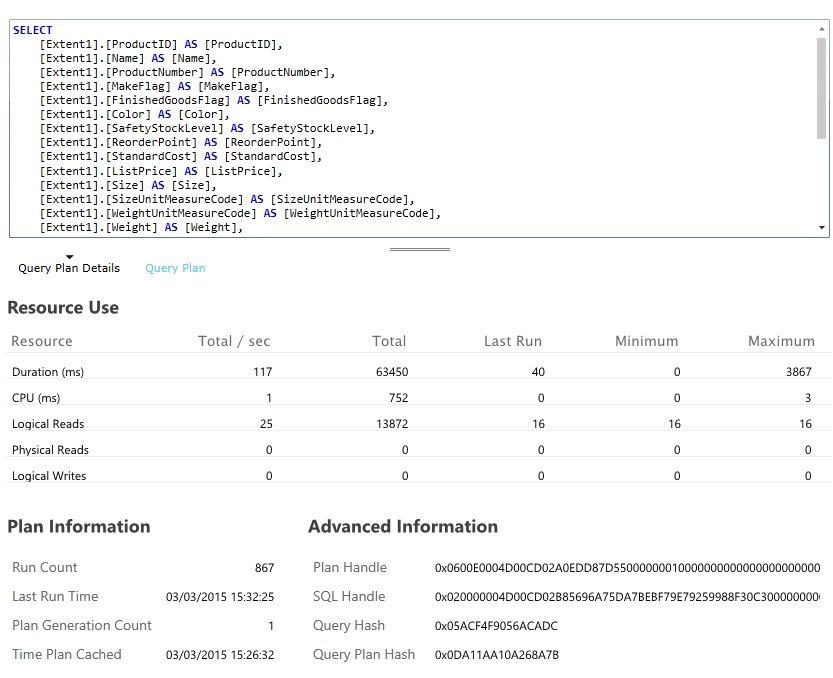Sort by the Total / sec column header
833x678 pixels.
(x=234, y=341)
